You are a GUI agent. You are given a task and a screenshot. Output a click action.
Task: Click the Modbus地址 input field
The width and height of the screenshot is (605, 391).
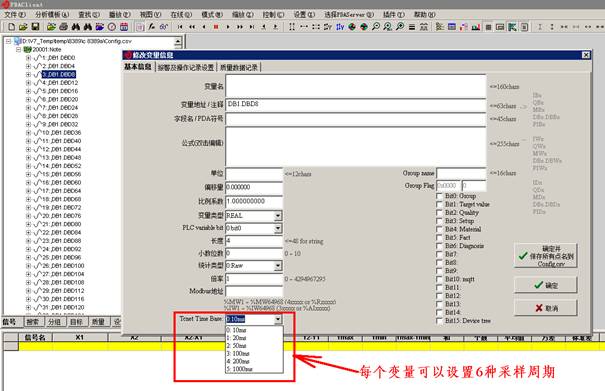(x=254, y=291)
